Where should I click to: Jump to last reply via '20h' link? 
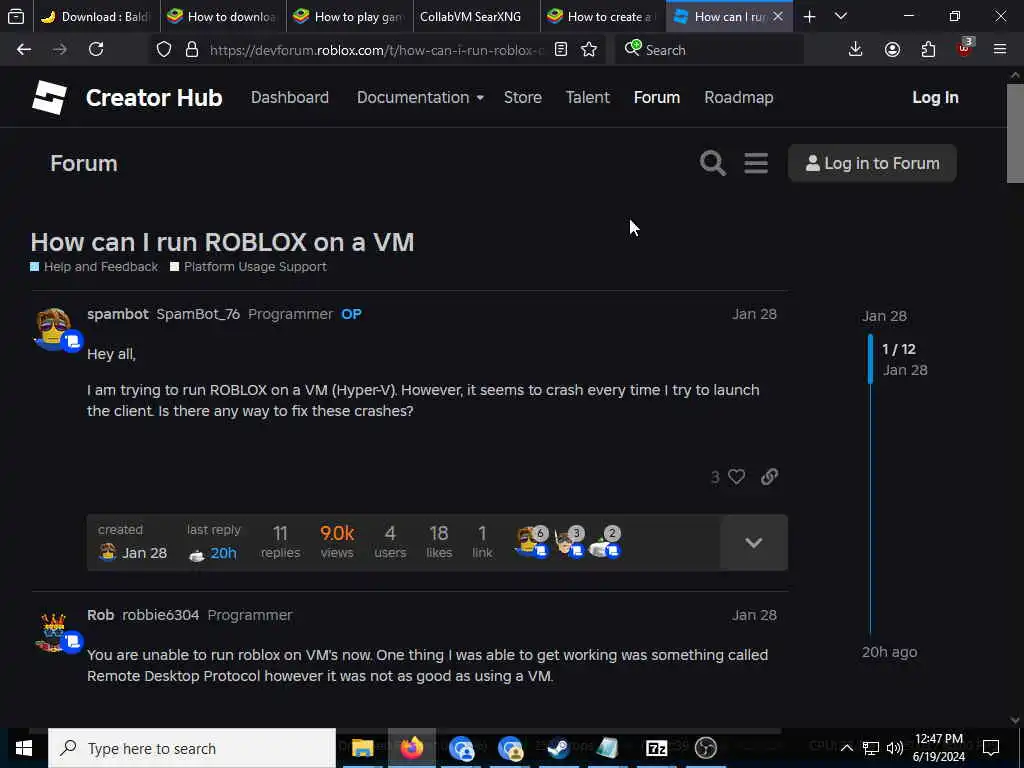pyautogui.click(x=223, y=553)
